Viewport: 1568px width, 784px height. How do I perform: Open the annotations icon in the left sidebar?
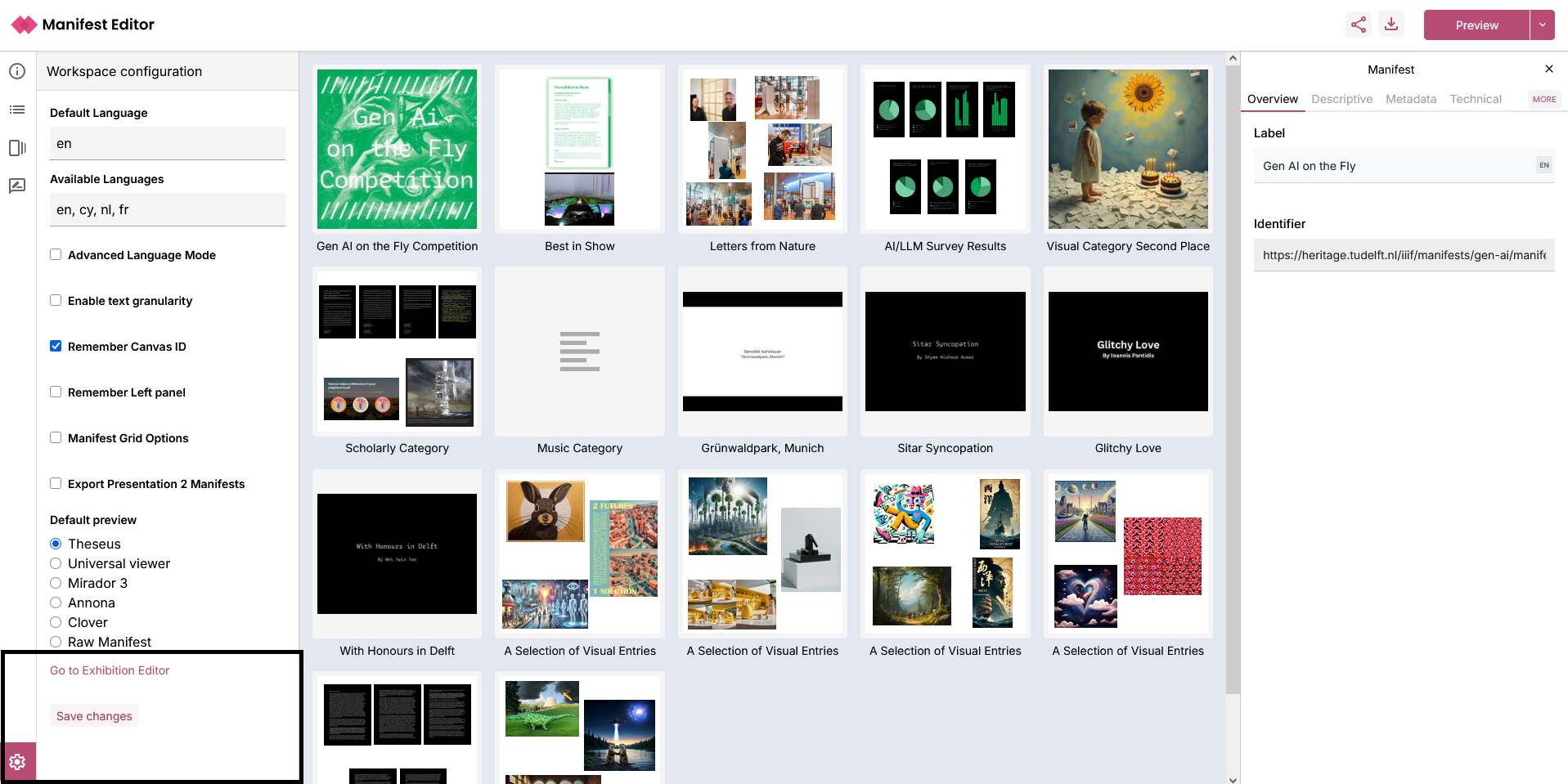[17, 186]
